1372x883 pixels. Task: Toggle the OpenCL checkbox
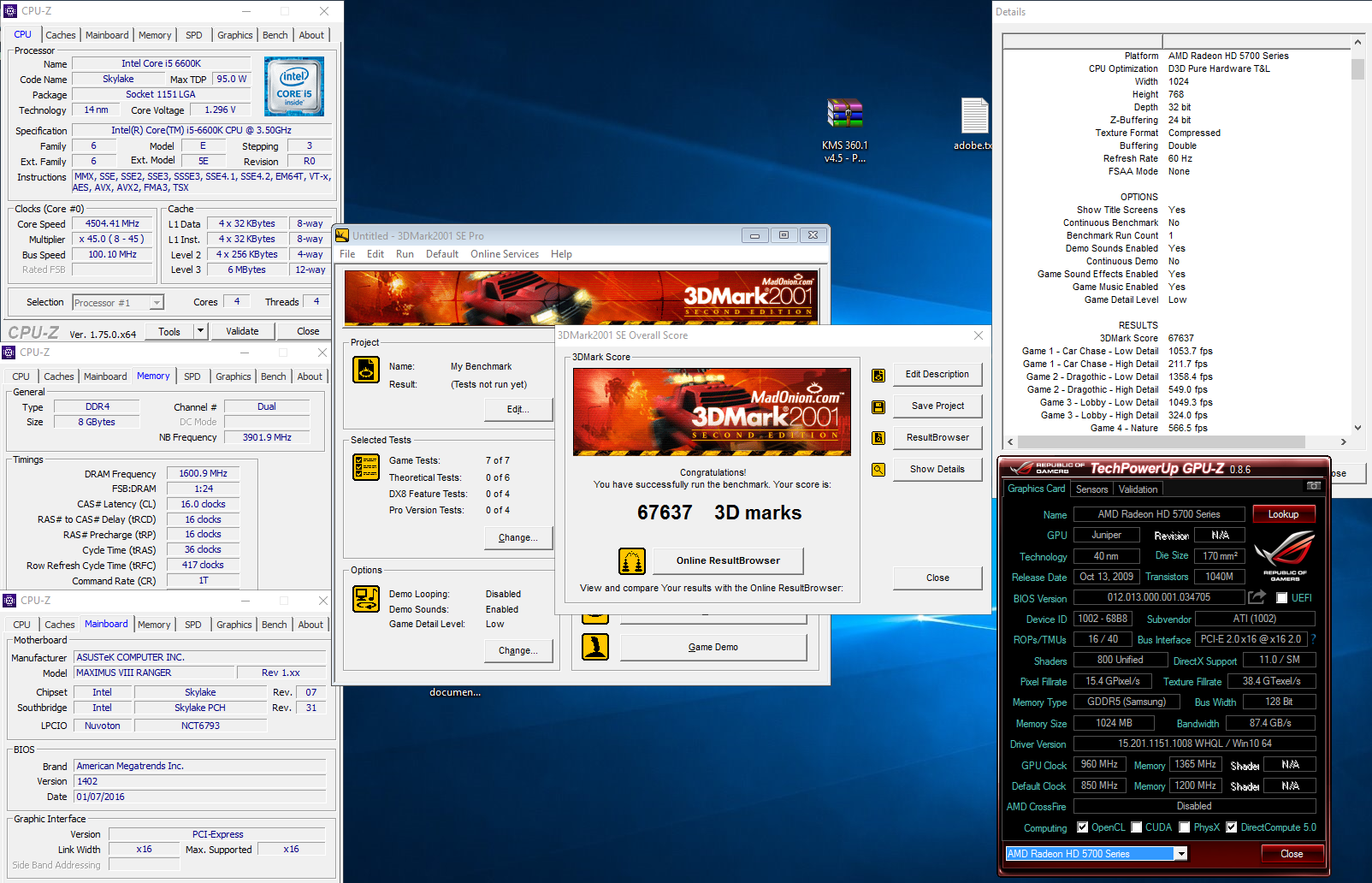(1083, 827)
